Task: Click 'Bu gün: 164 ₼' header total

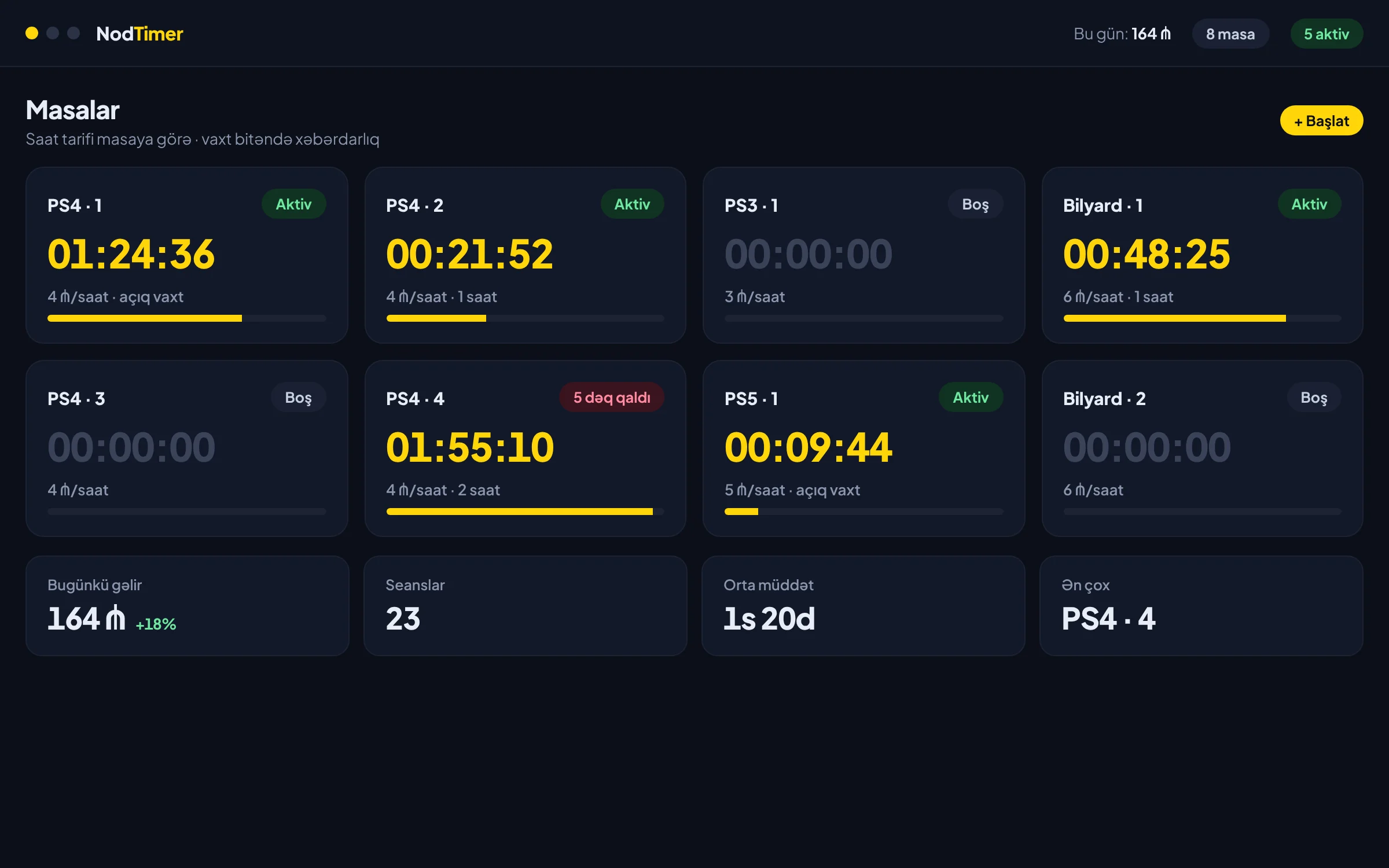Action: (1122, 34)
